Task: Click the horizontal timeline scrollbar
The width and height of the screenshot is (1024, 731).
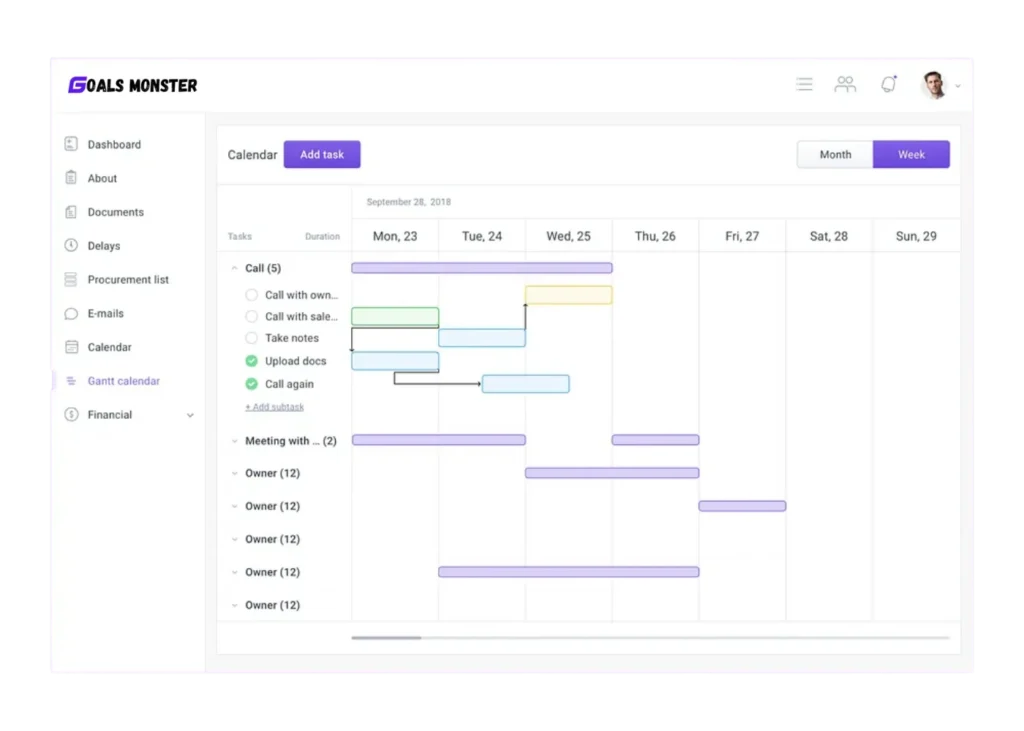Action: pyautogui.click(x=386, y=637)
